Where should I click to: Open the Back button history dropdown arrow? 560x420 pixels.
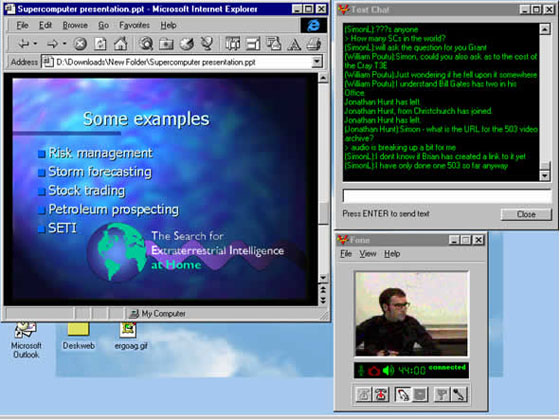pyautogui.click(x=35, y=44)
